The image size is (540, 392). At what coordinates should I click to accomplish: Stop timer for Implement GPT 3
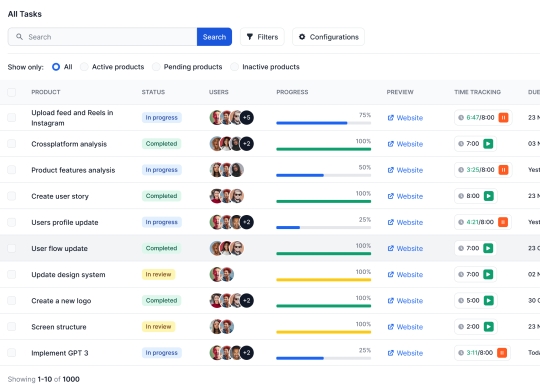coord(502,353)
